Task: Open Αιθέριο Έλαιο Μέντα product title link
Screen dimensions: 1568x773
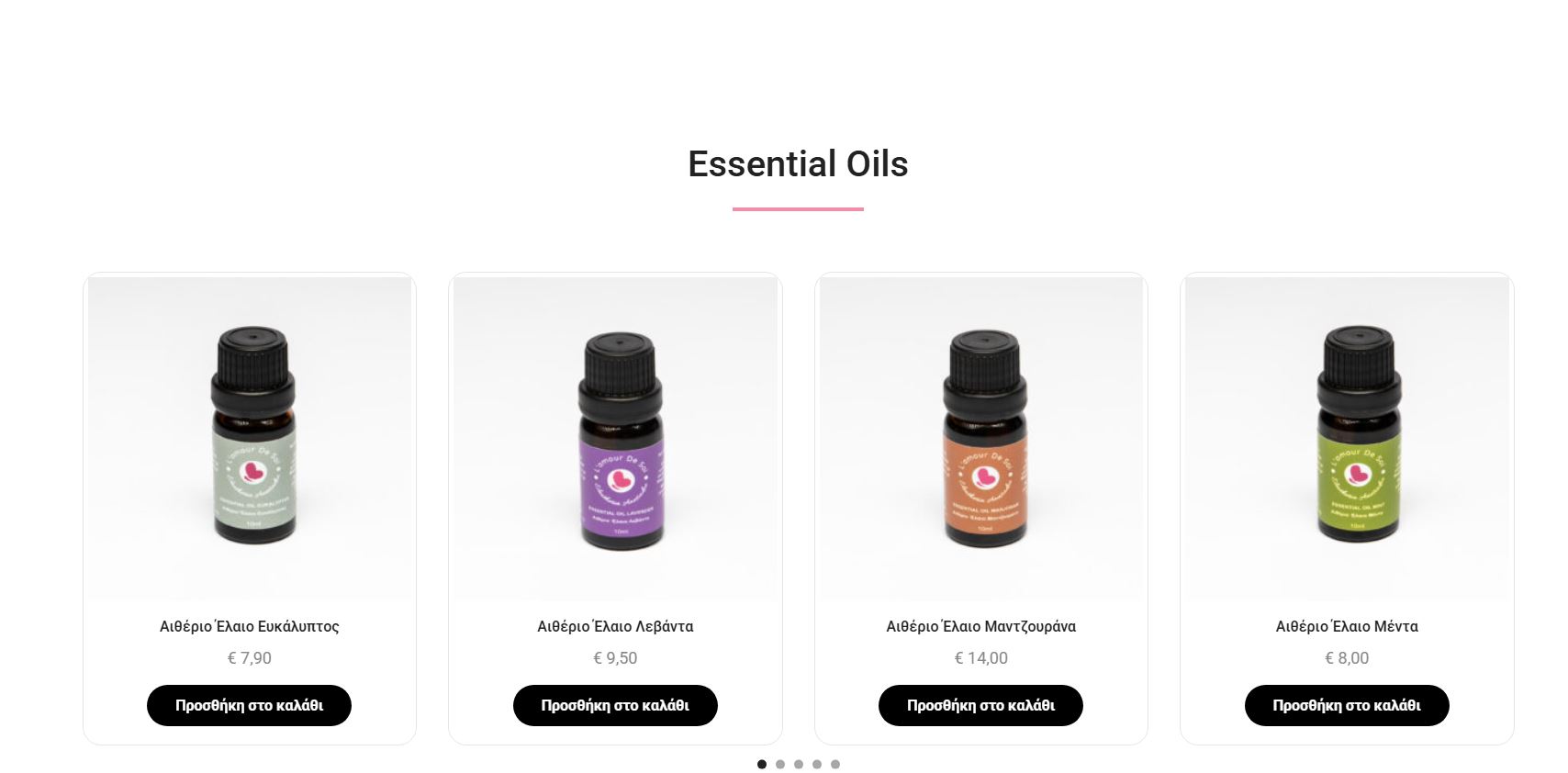Action: (1347, 626)
